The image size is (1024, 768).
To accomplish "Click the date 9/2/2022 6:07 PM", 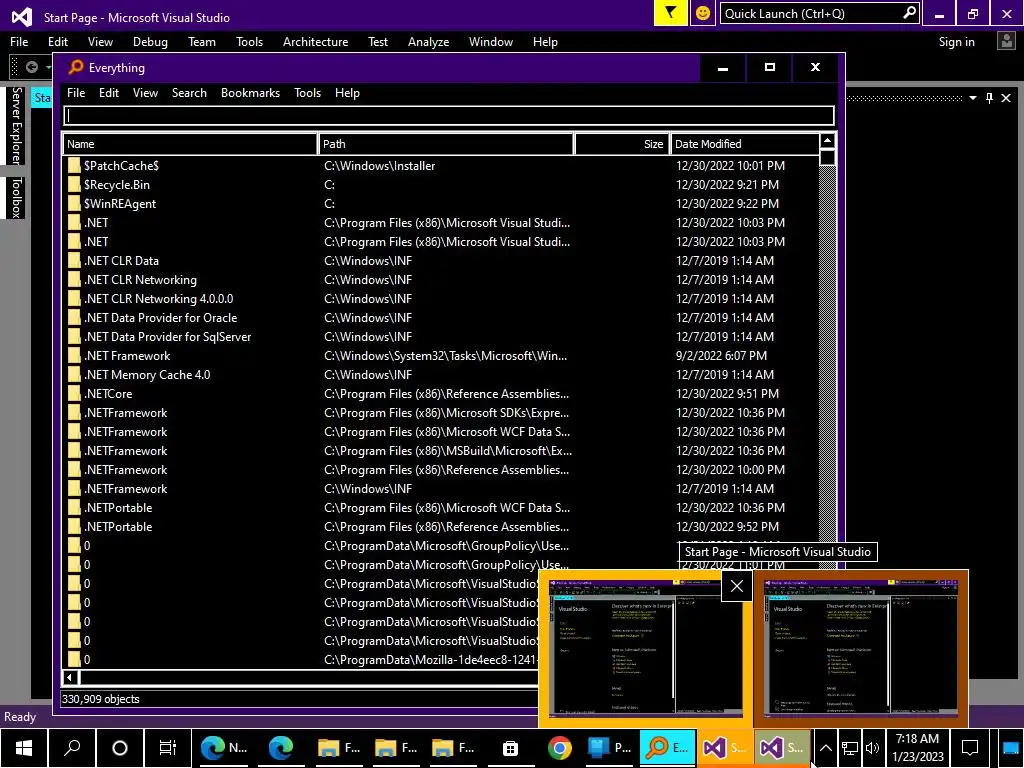I will click(721, 355).
